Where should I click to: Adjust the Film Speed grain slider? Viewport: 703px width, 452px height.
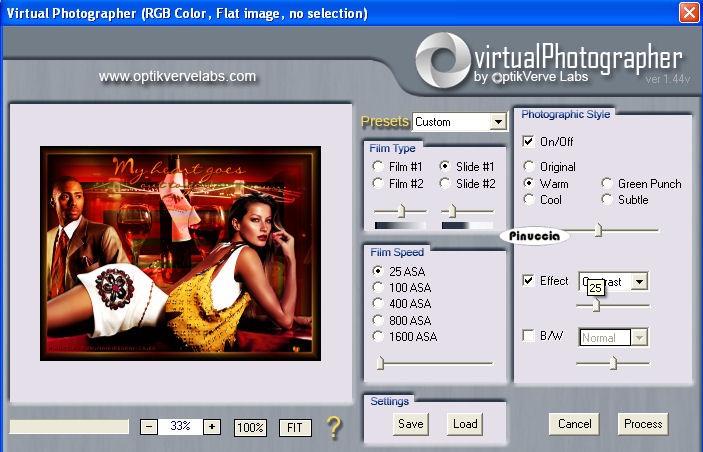point(380,363)
